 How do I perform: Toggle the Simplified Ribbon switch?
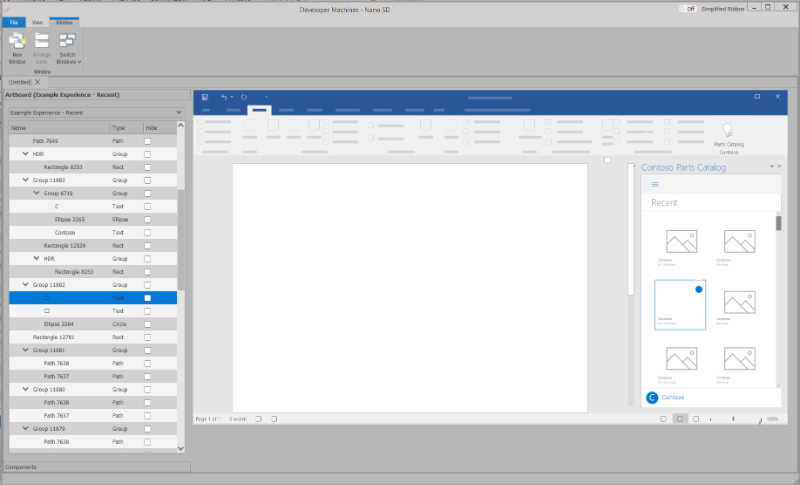tap(688, 8)
